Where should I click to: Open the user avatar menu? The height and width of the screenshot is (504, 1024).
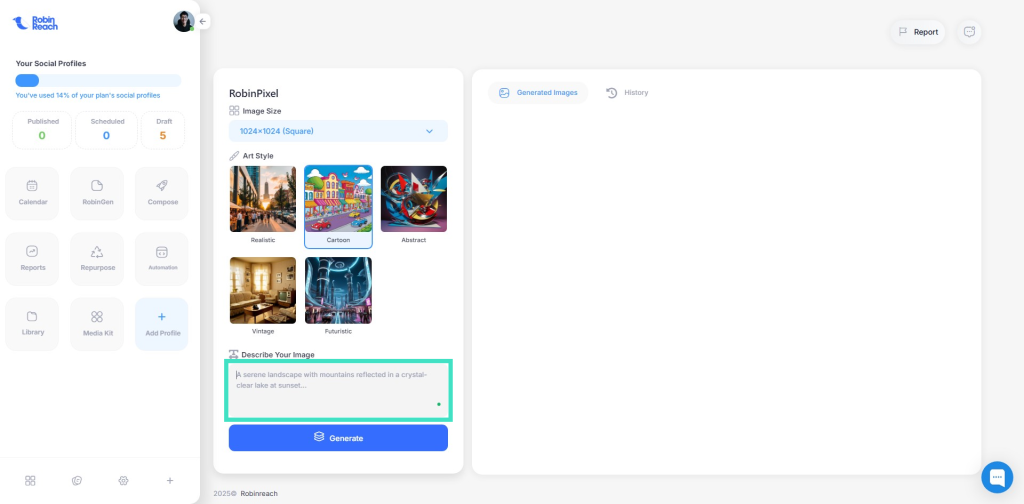184,21
